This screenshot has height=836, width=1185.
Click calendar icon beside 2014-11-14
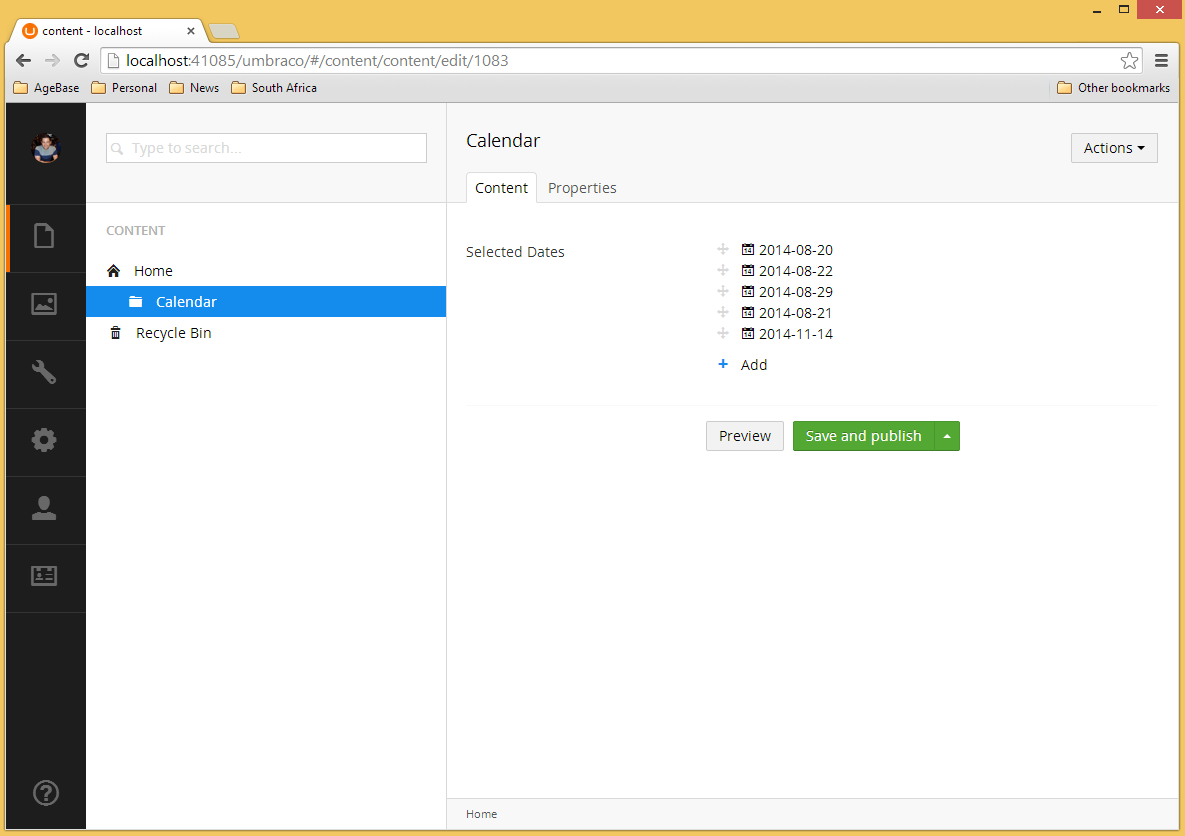747,333
